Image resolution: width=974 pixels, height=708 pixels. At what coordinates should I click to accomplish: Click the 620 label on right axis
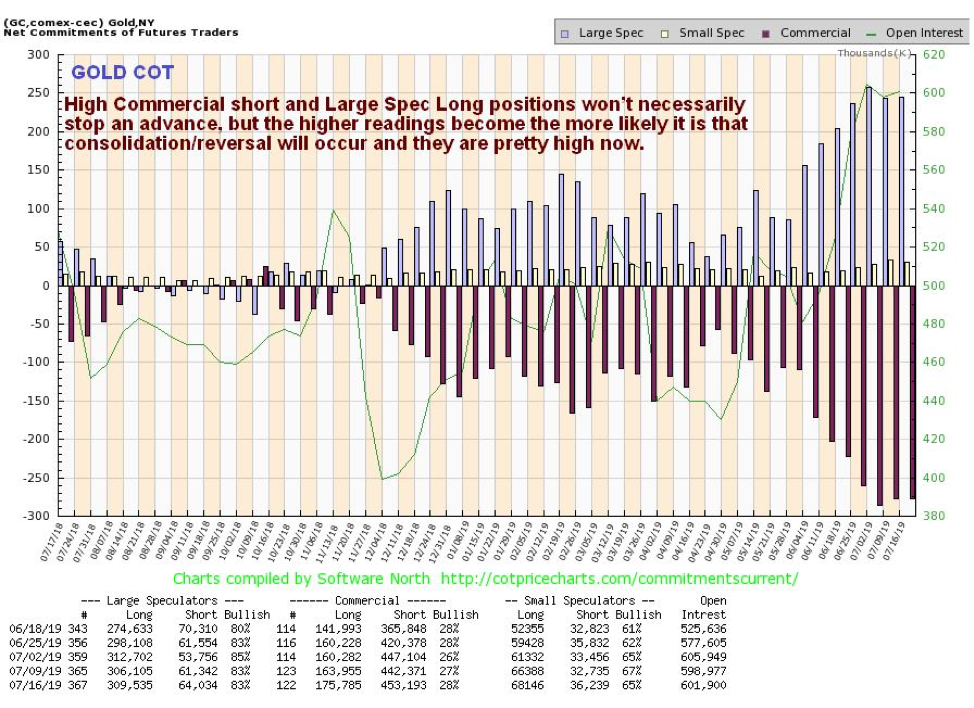[934, 55]
